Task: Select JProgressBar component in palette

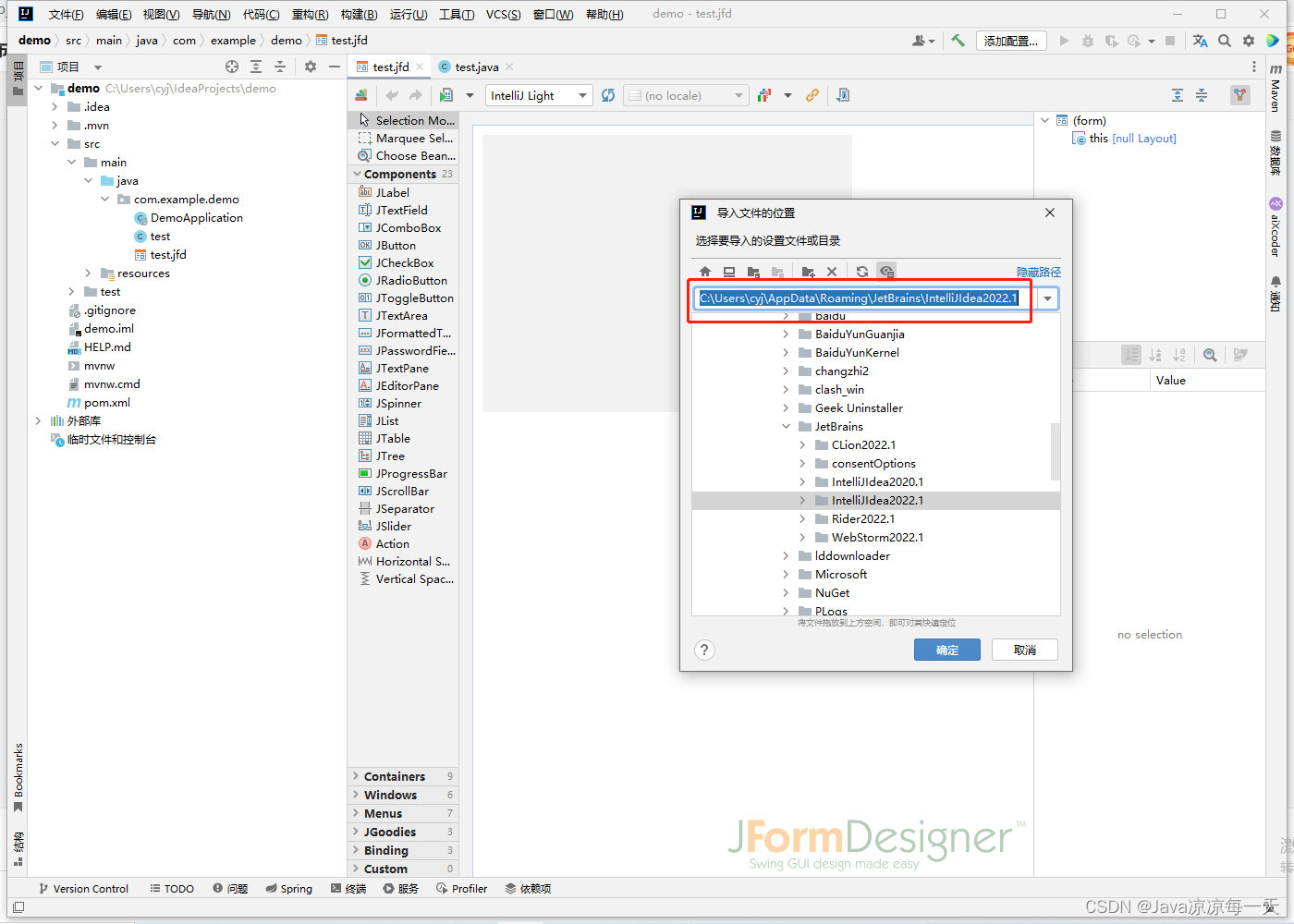Action: pos(403,473)
